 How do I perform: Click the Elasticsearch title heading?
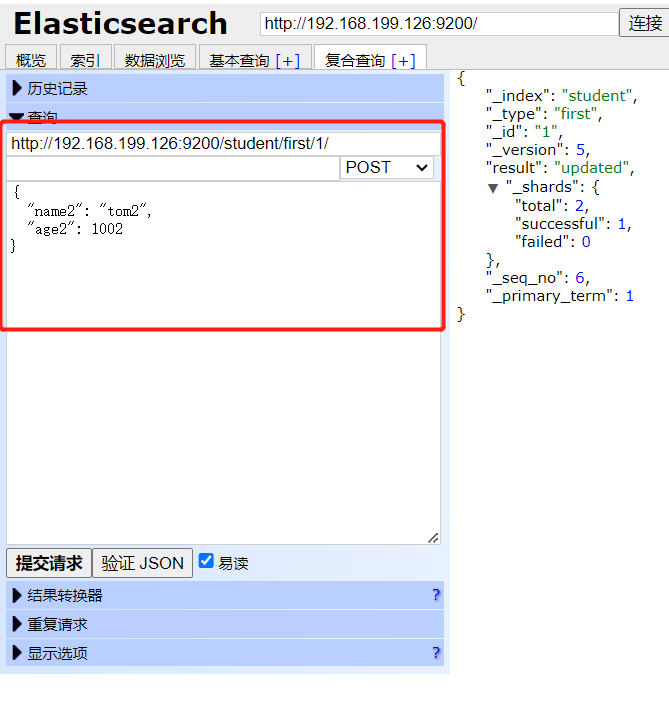click(x=120, y=23)
